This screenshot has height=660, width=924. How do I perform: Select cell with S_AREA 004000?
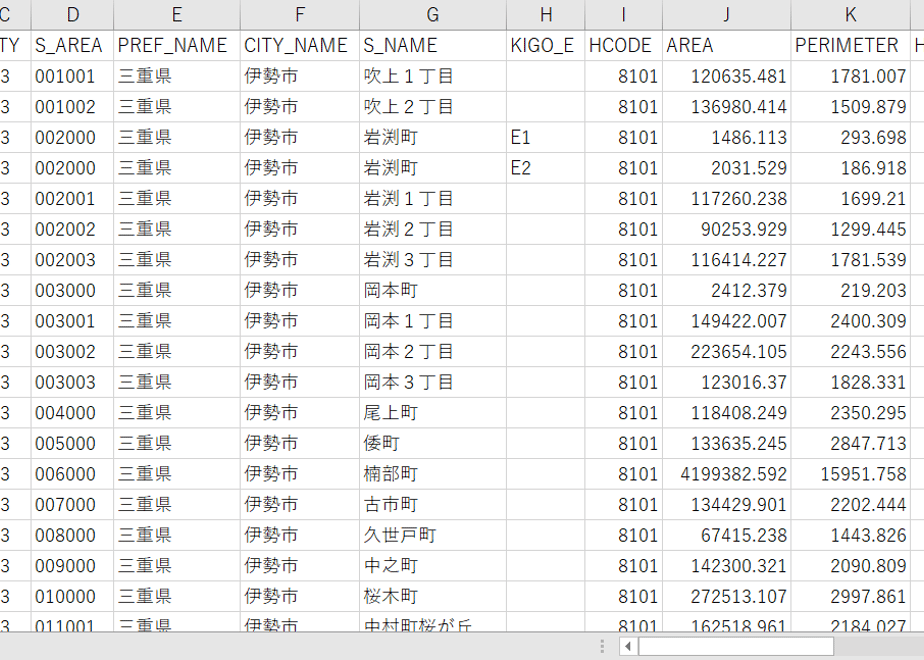coord(72,413)
